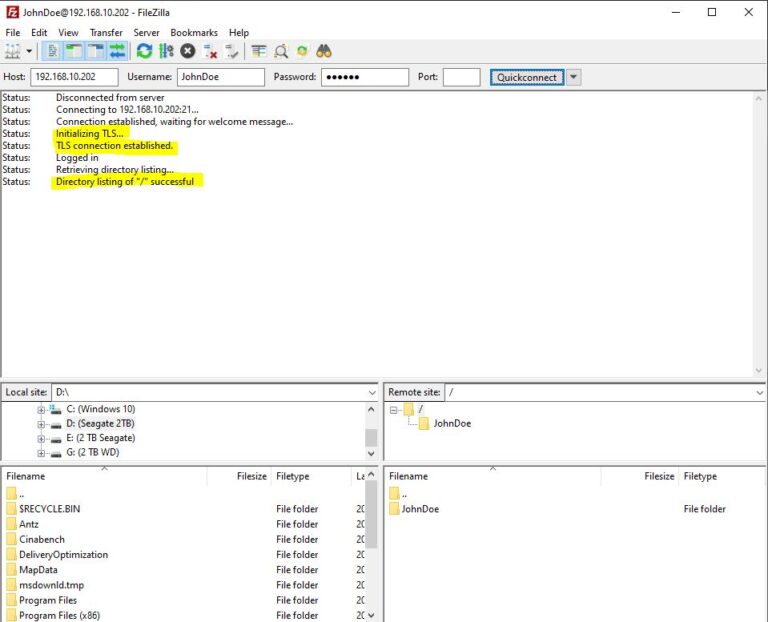Open the Local site path dropdown
The height and width of the screenshot is (622, 768).
[371, 393]
